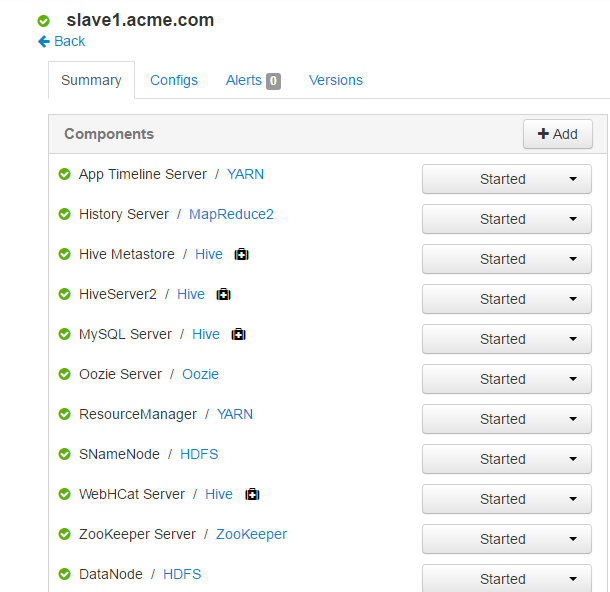Open the Alerts tab
The image size is (610, 592).
pyautogui.click(x=244, y=80)
